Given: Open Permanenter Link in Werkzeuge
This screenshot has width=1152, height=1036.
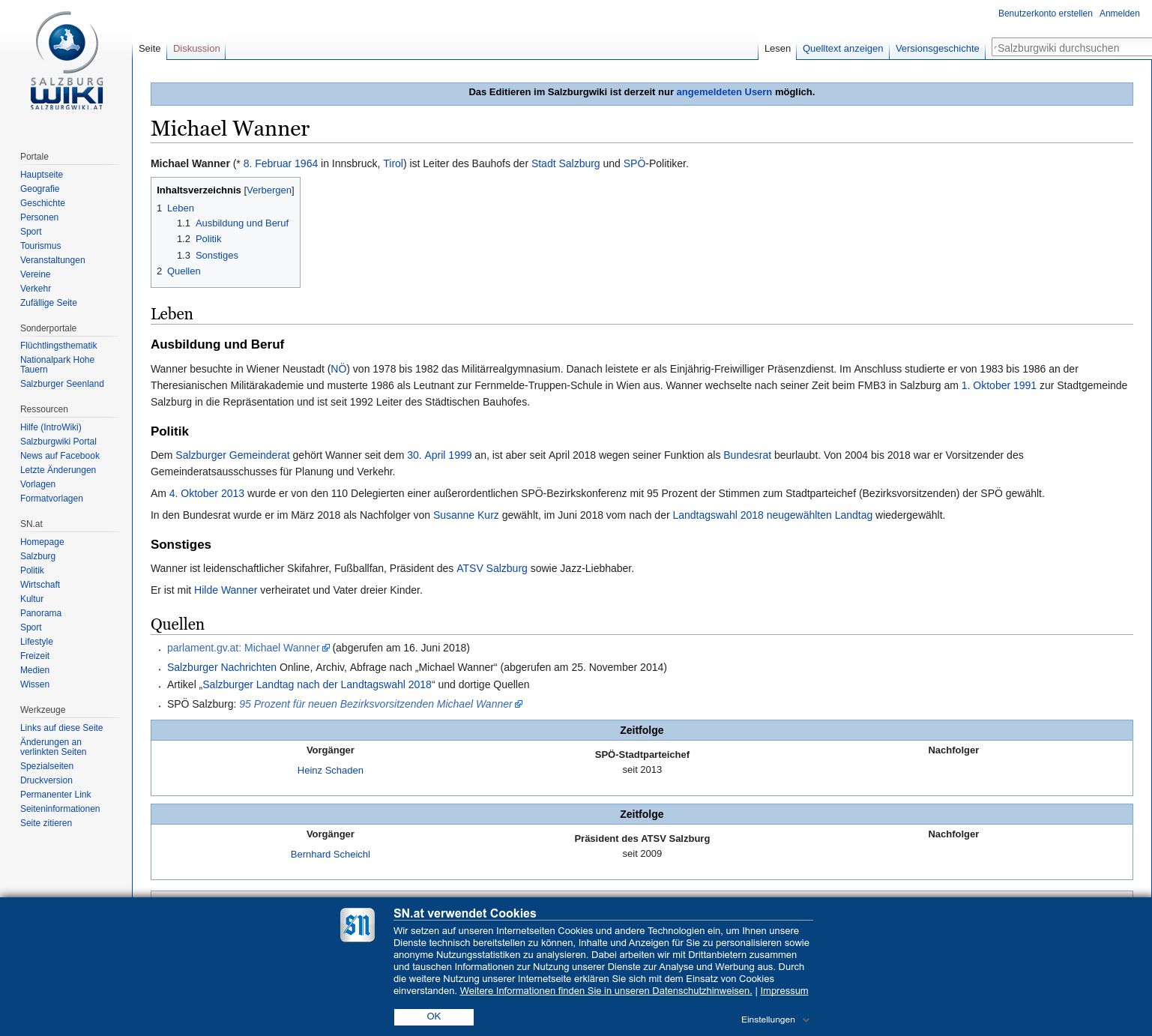Looking at the screenshot, I should [55, 795].
